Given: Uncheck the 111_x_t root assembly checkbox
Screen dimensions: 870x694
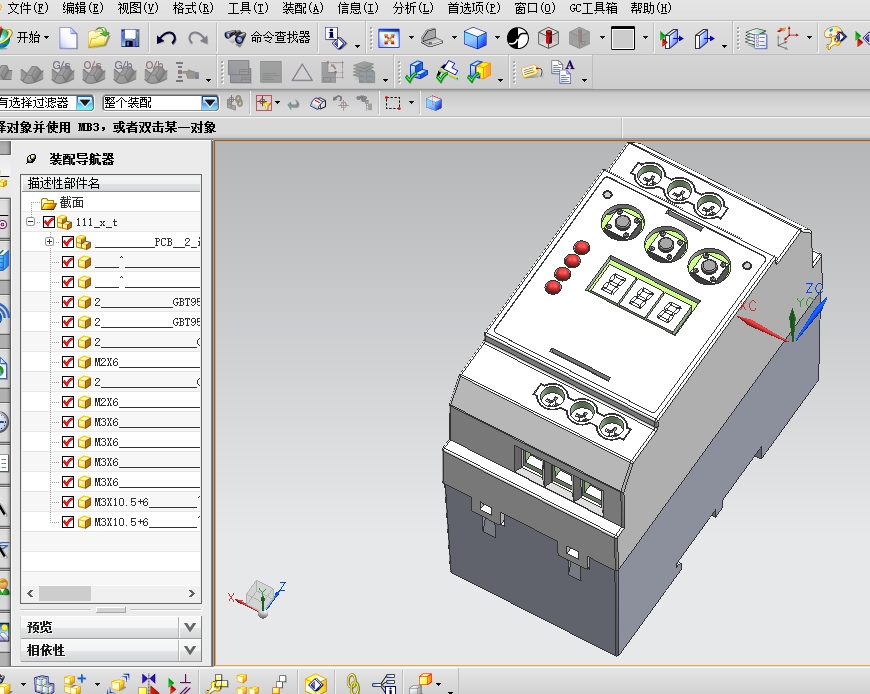Looking at the screenshot, I should tap(49, 222).
